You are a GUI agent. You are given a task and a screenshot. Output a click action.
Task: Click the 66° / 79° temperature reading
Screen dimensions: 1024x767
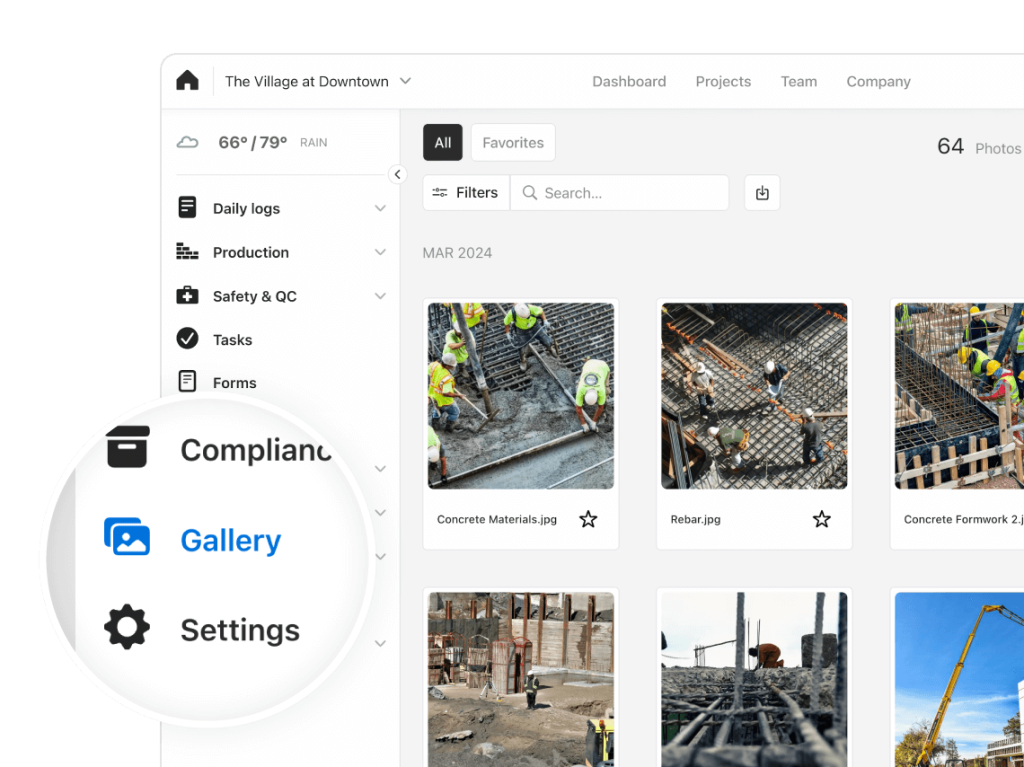click(x=253, y=142)
